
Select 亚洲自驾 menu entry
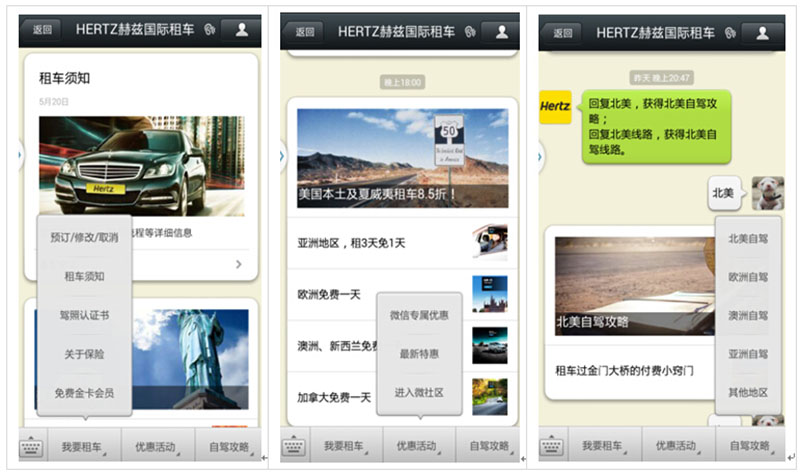pyautogui.click(x=748, y=354)
